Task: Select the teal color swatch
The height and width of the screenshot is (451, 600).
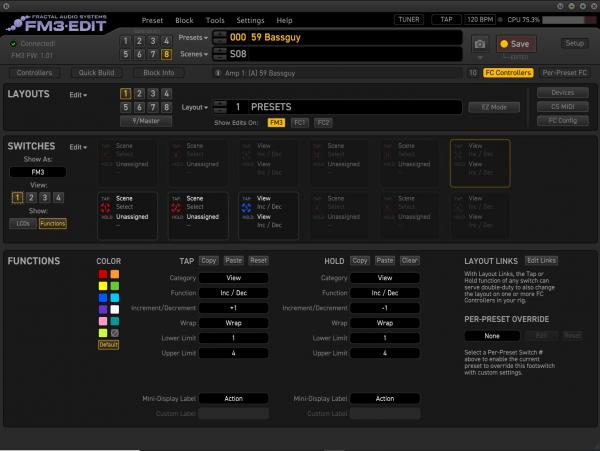Action: pyautogui.click(x=115, y=321)
